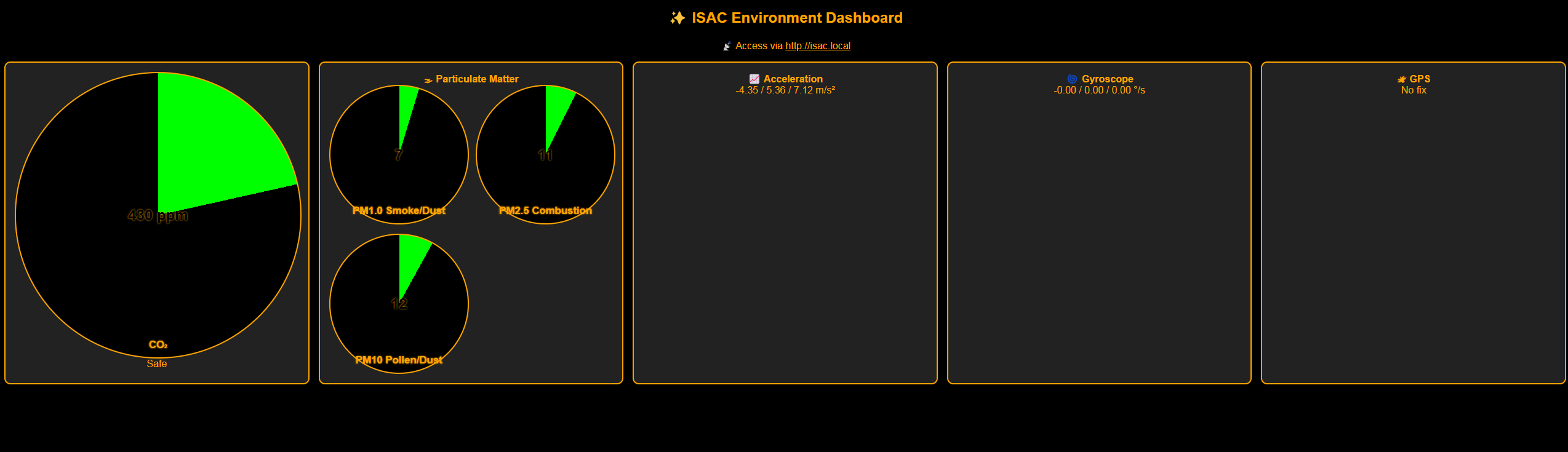Click the PM1.0 value '7'

[399, 155]
